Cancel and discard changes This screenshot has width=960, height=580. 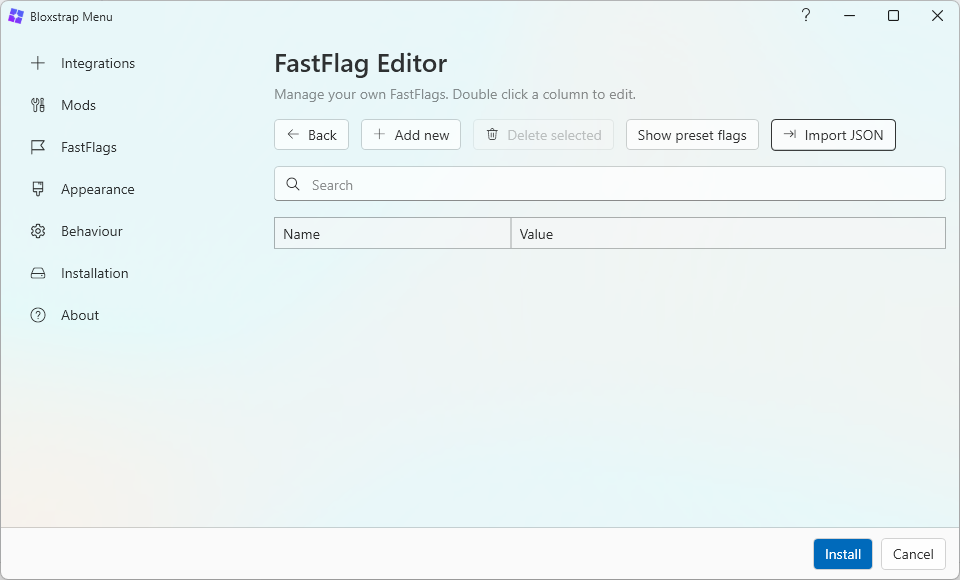[913, 554]
